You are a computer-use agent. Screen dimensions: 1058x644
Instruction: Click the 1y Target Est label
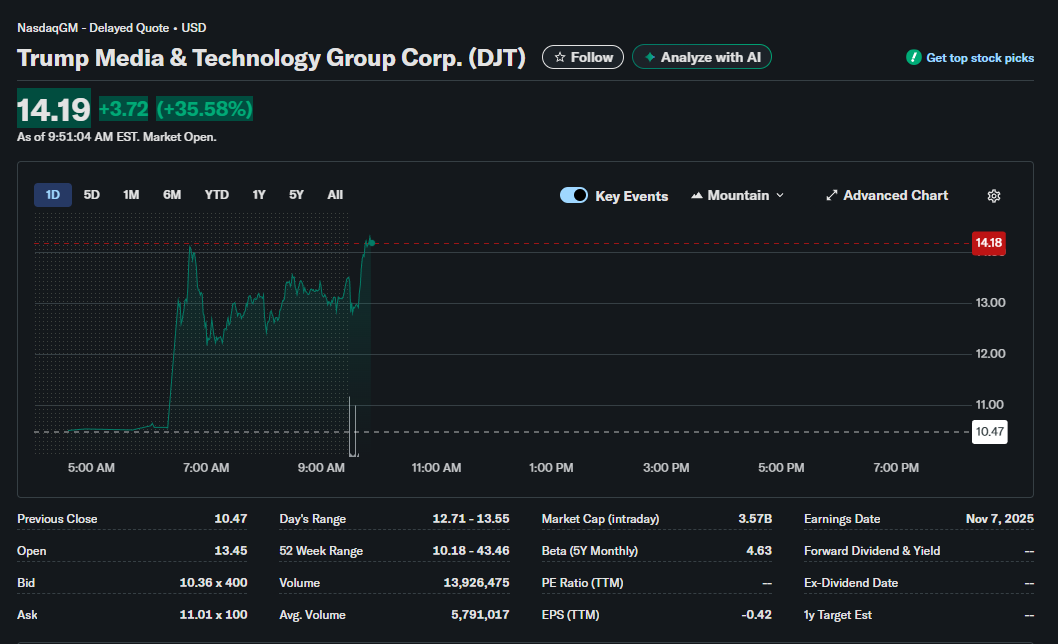[x=838, y=615]
